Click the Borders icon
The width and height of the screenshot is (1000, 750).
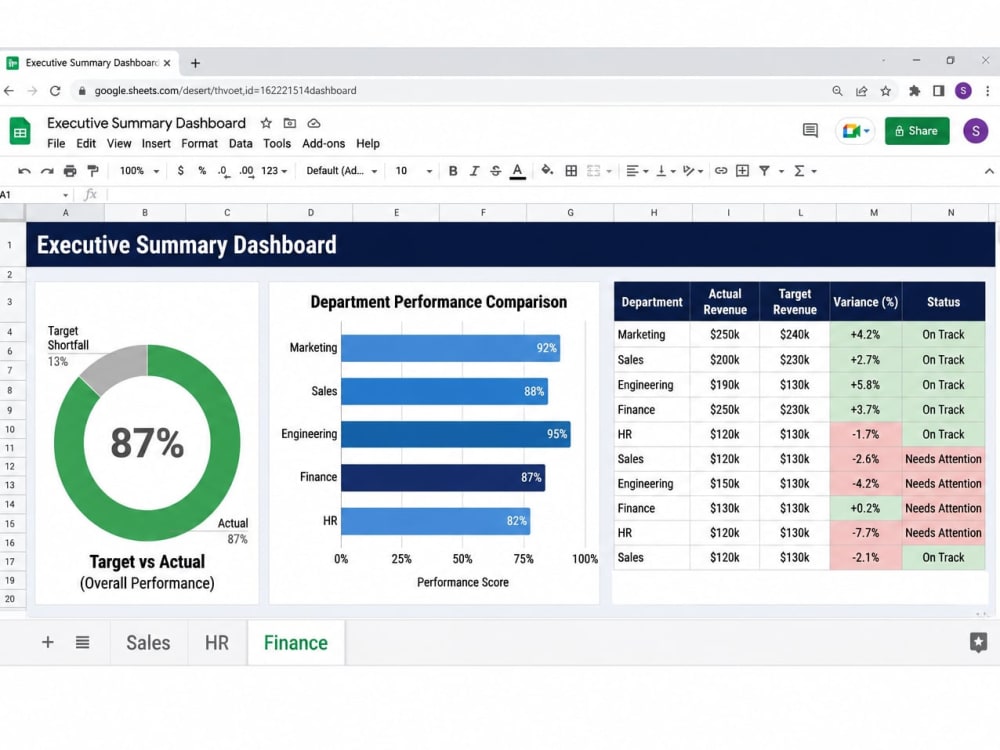(x=571, y=171)
